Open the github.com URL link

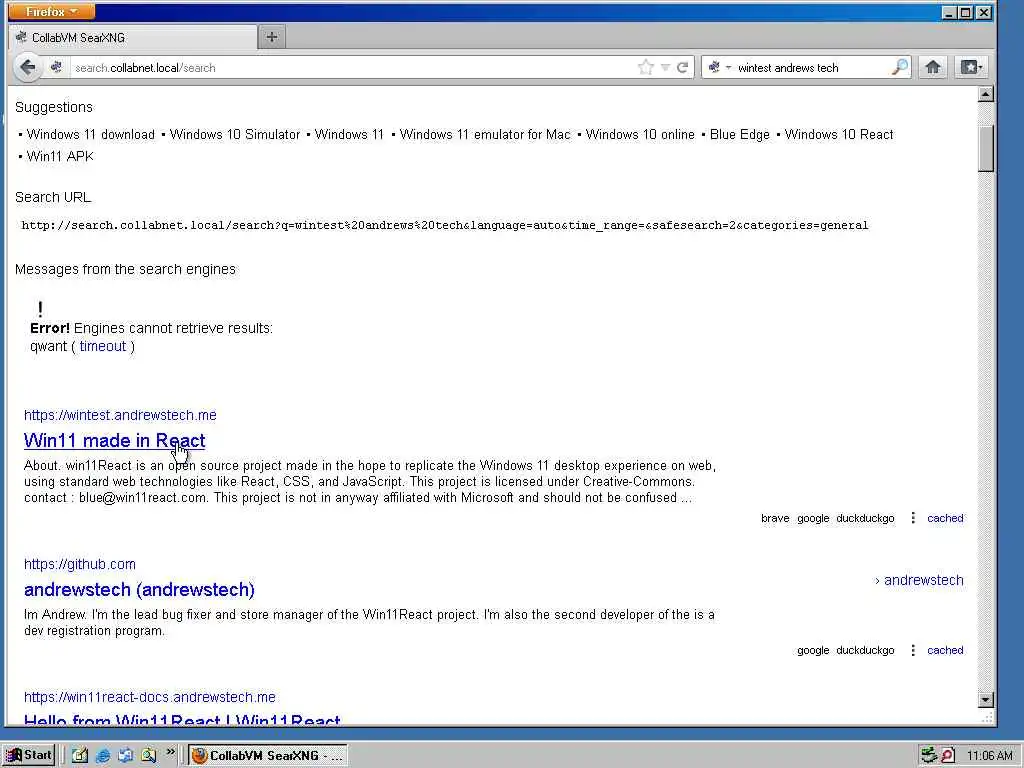(x=80, y=564)
